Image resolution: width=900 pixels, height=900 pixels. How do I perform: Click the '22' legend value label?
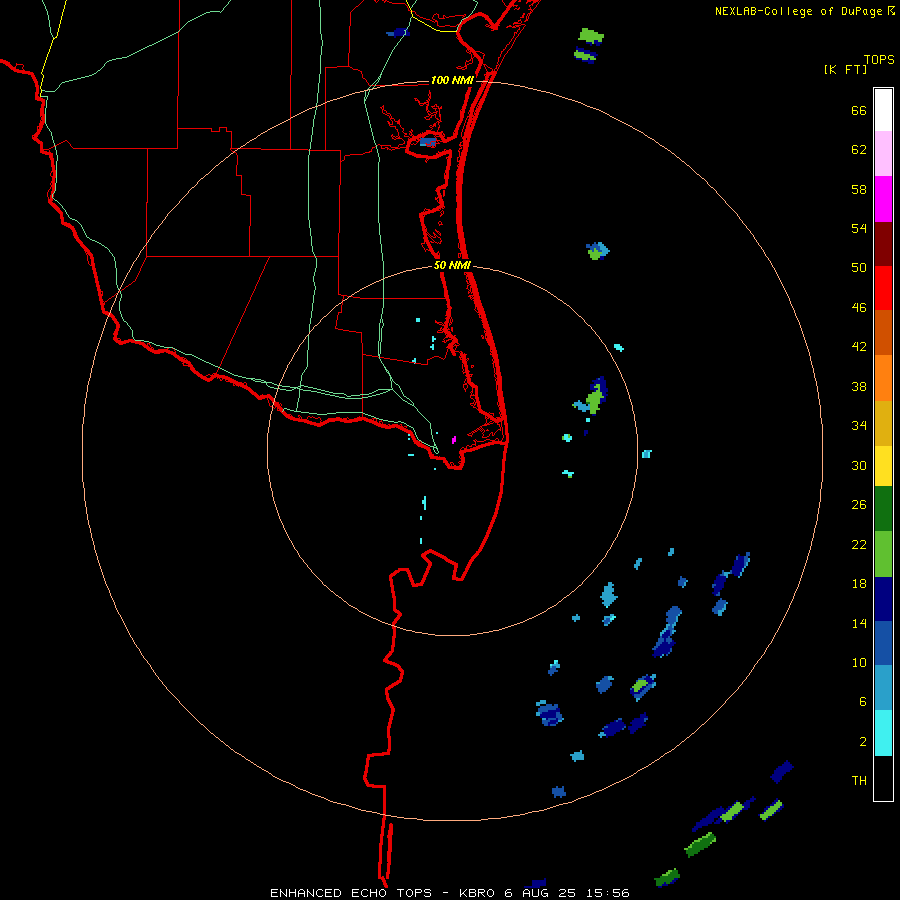[x=859, y=544]
